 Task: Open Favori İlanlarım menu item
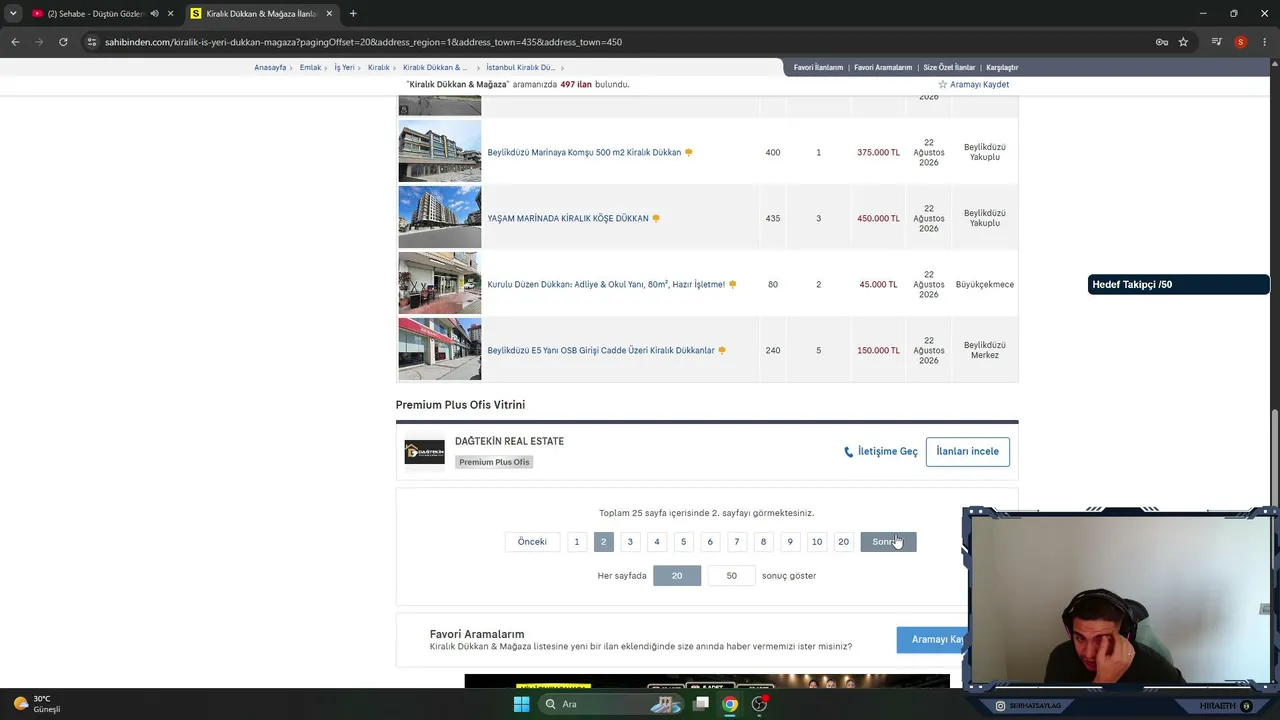pos(818,67)
